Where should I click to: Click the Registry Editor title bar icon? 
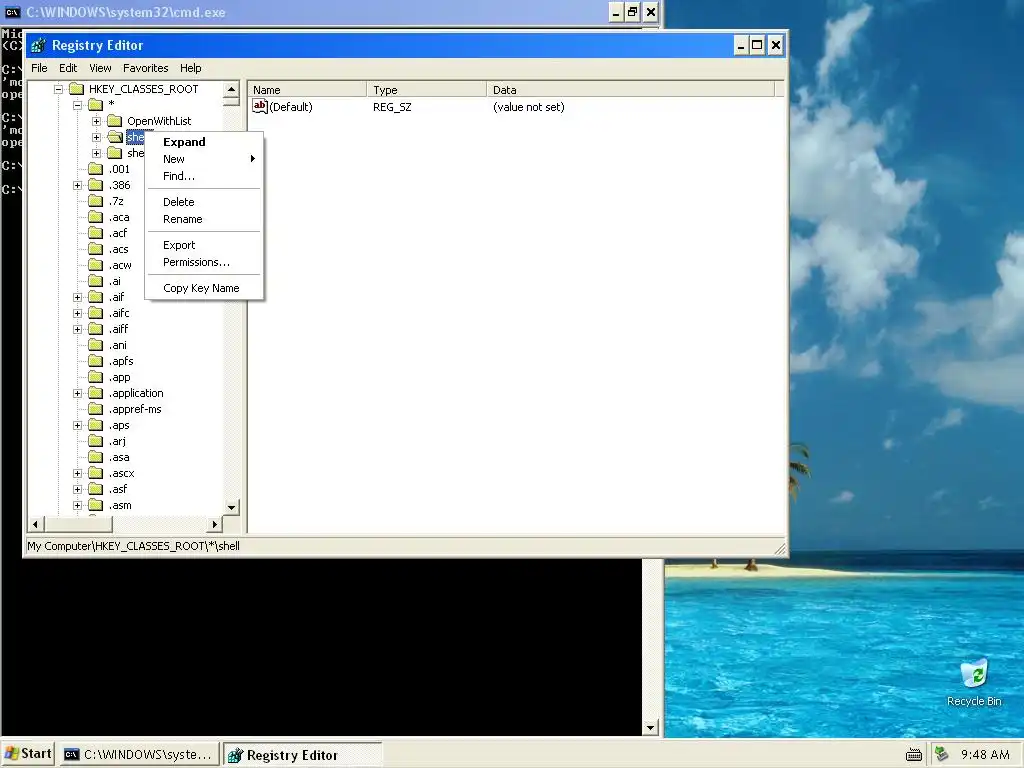click(x=38, y=45)
